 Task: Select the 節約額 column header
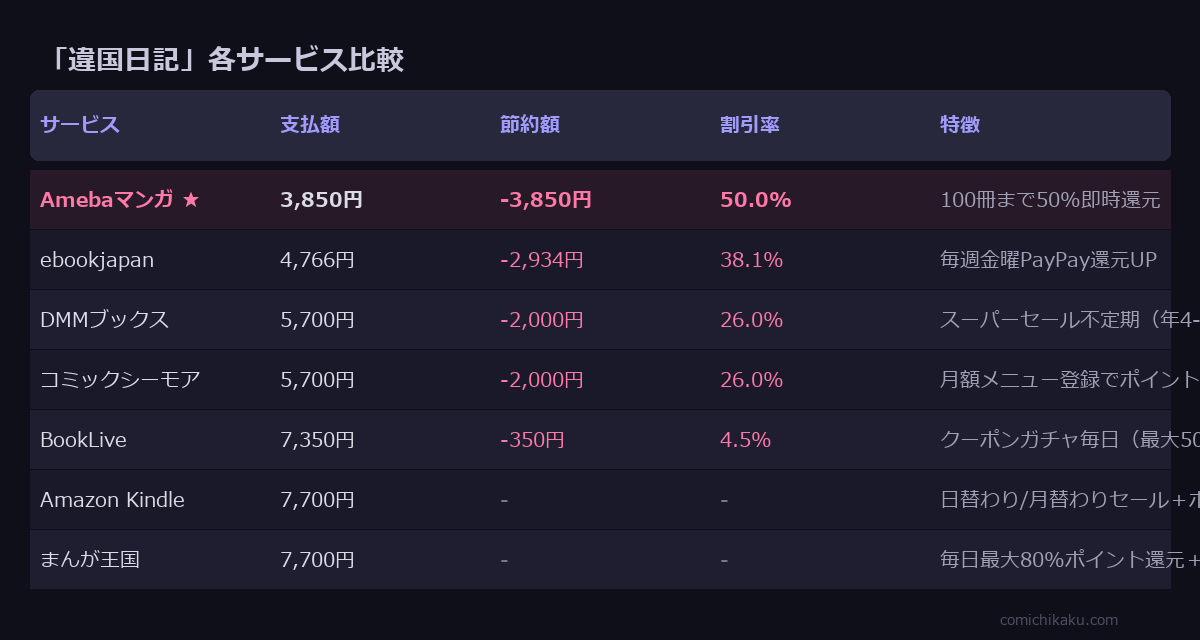coord(530,125)
